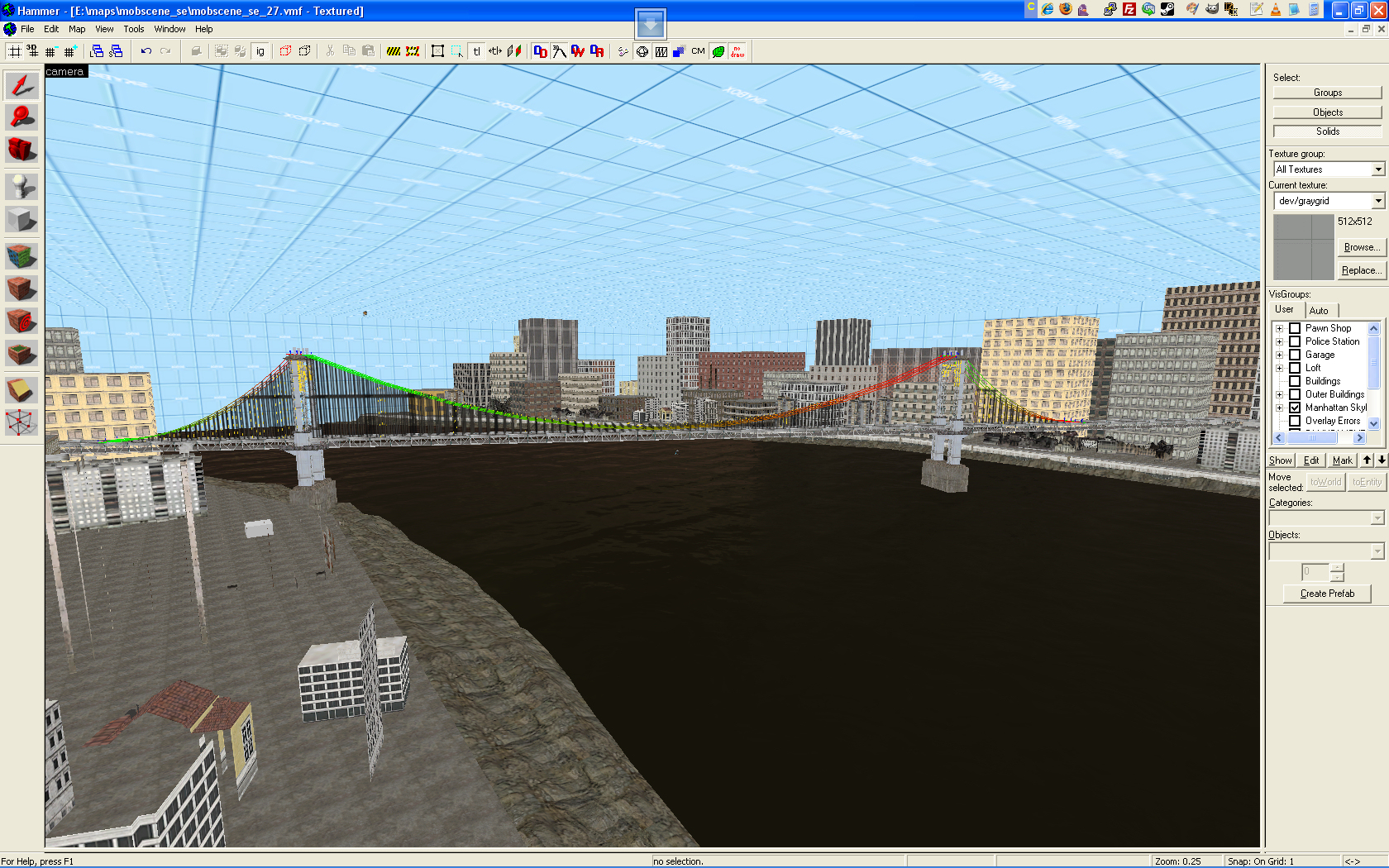Expand the Garage tree node
Image resolution: width=1389 pixels, height=868 pixels.
point(1279,355)
